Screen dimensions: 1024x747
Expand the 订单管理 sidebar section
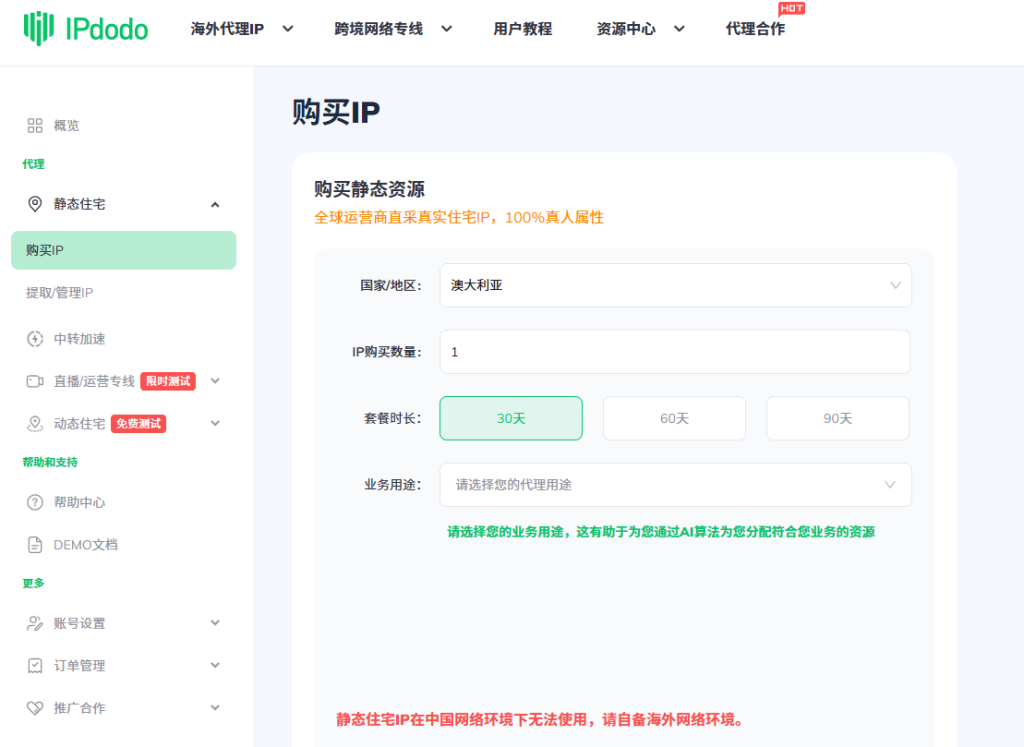click(x=122, y=666)
